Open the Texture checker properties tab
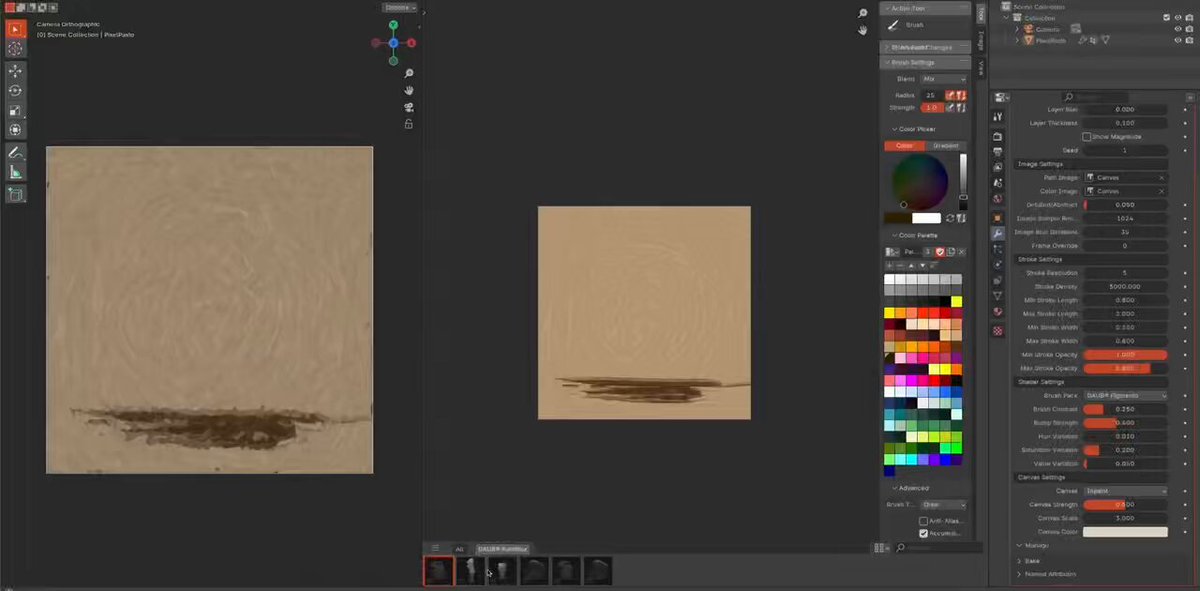 click(997, 329)
